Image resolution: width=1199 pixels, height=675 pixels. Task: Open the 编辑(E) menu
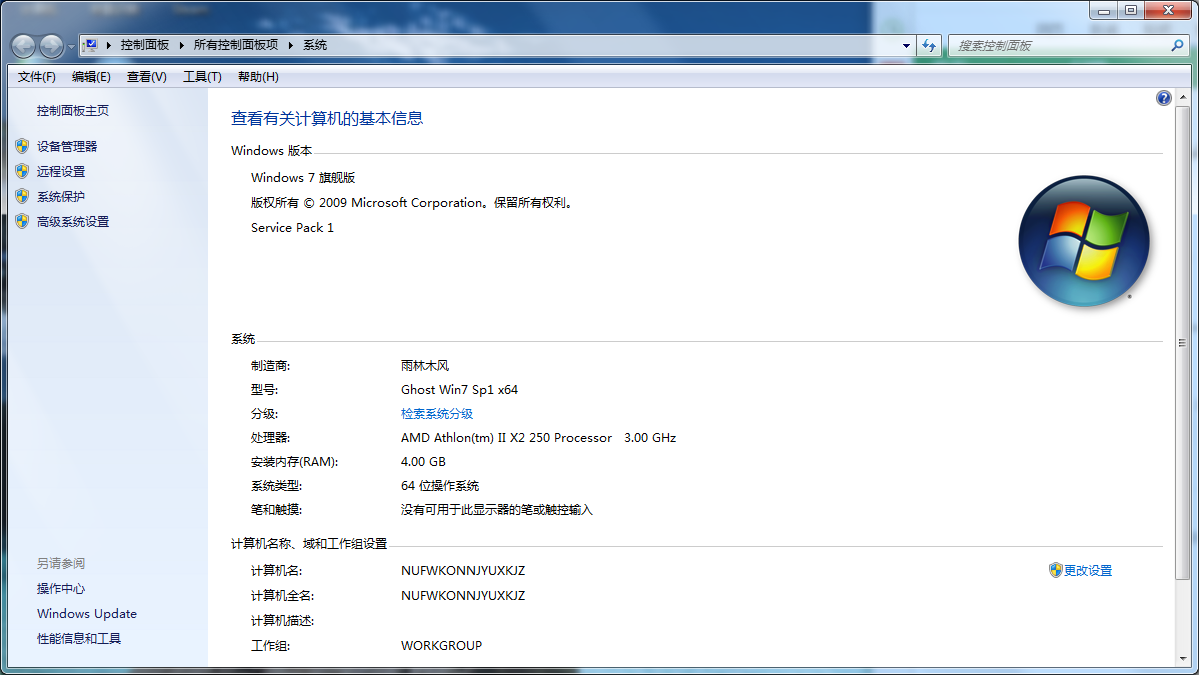tap(91, 76)
